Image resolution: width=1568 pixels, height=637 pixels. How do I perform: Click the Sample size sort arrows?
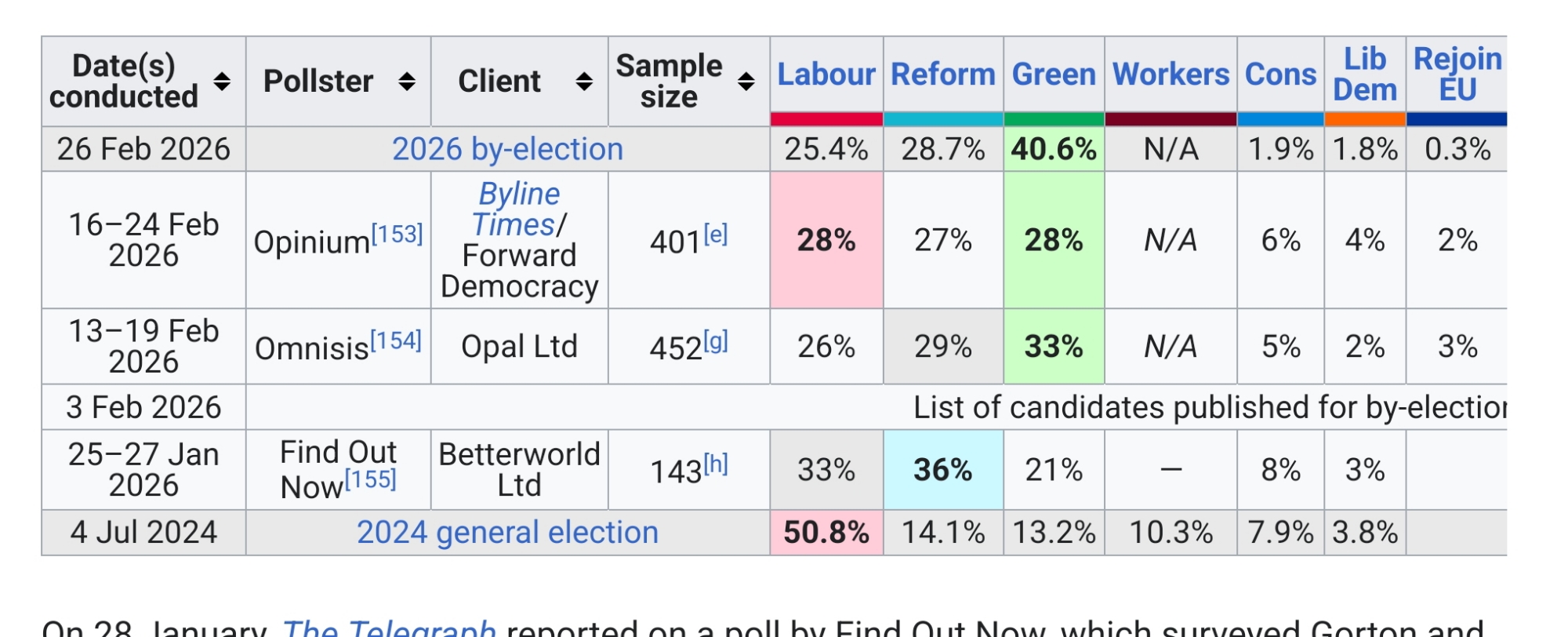[746, 82]
